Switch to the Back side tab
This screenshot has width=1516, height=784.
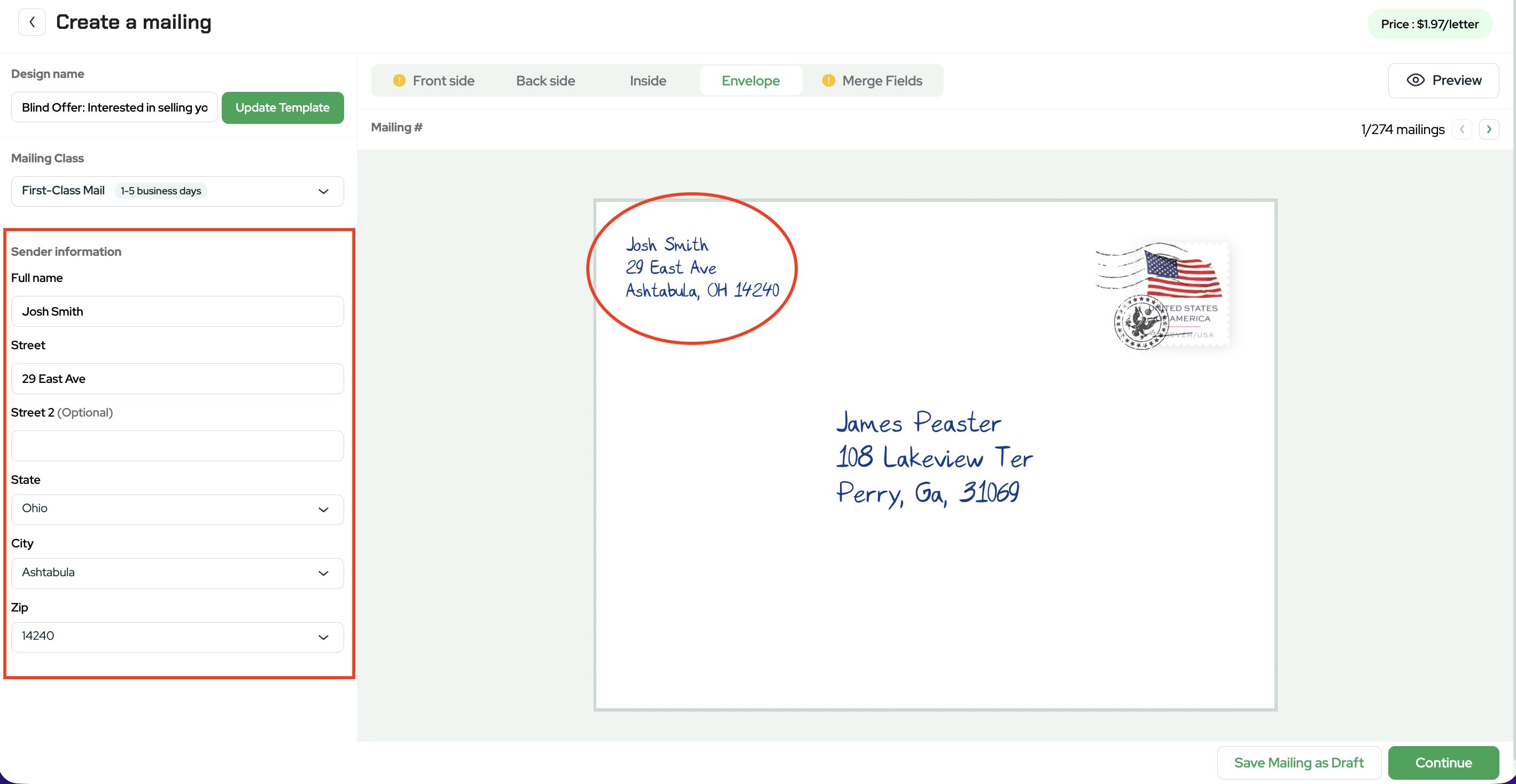pyautogui.click(x=545, y=81)
